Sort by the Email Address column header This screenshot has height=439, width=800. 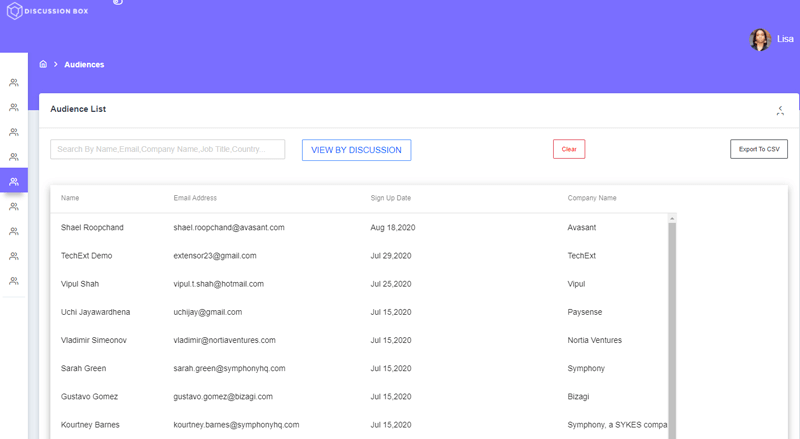pos(195,198)
